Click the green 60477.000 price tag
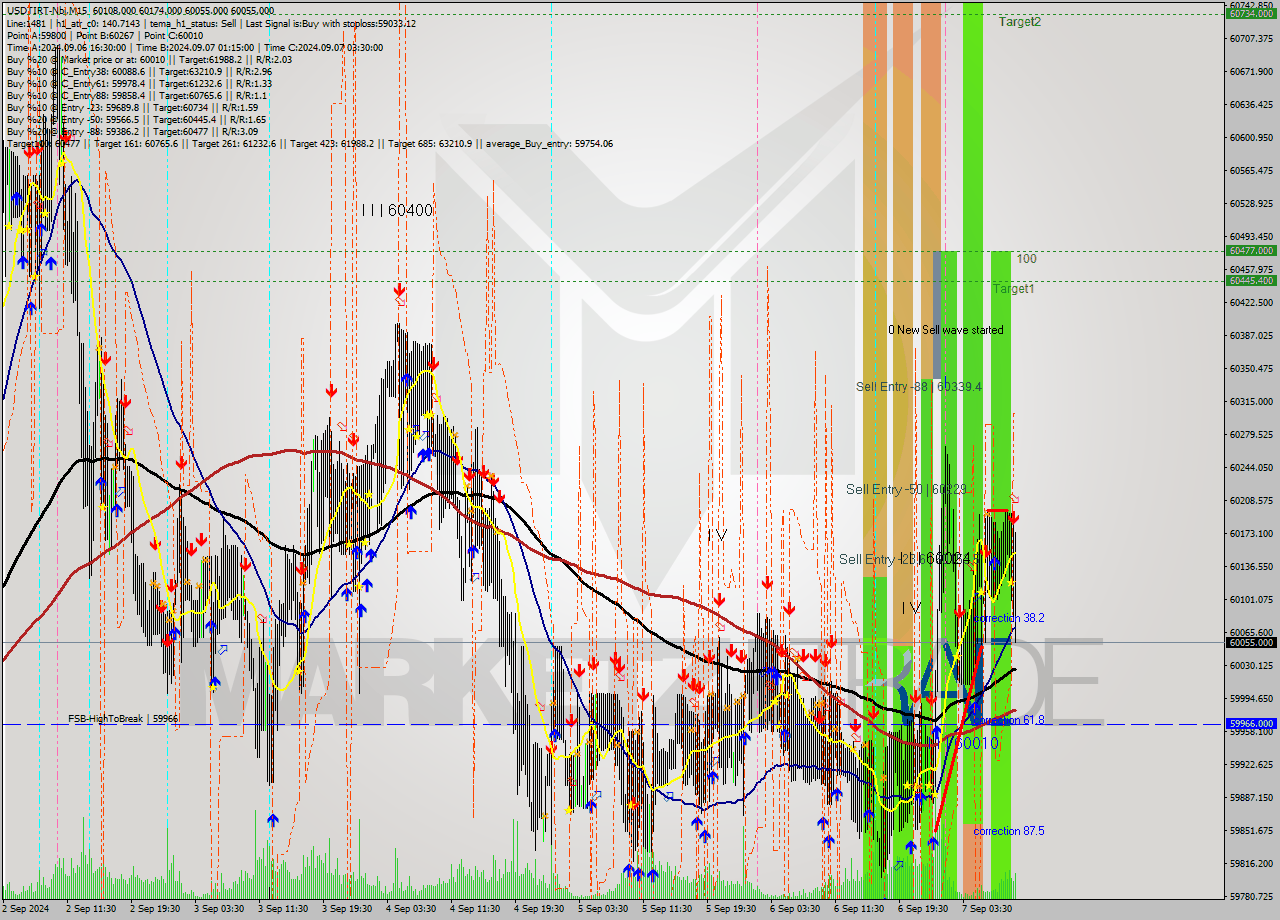1280x920 pixels. (1251, 250)
